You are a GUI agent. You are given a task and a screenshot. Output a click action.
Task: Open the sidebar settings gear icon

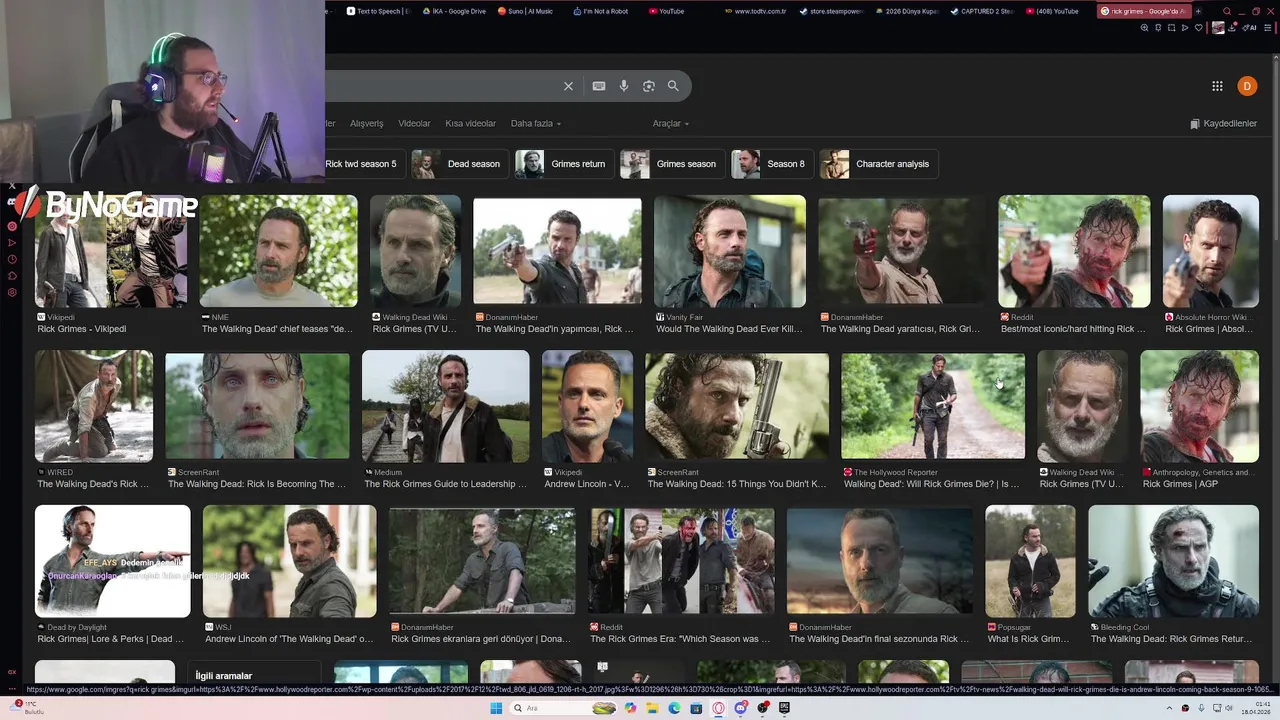click(x=12, y=293)
